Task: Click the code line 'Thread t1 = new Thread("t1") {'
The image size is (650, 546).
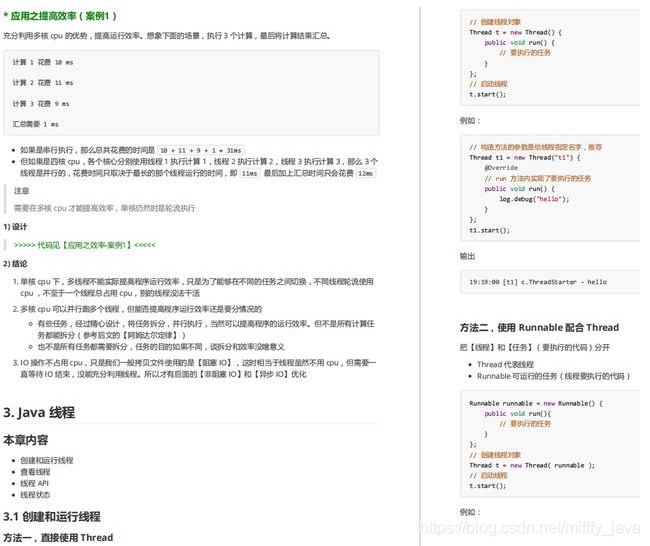Action: 524,158
